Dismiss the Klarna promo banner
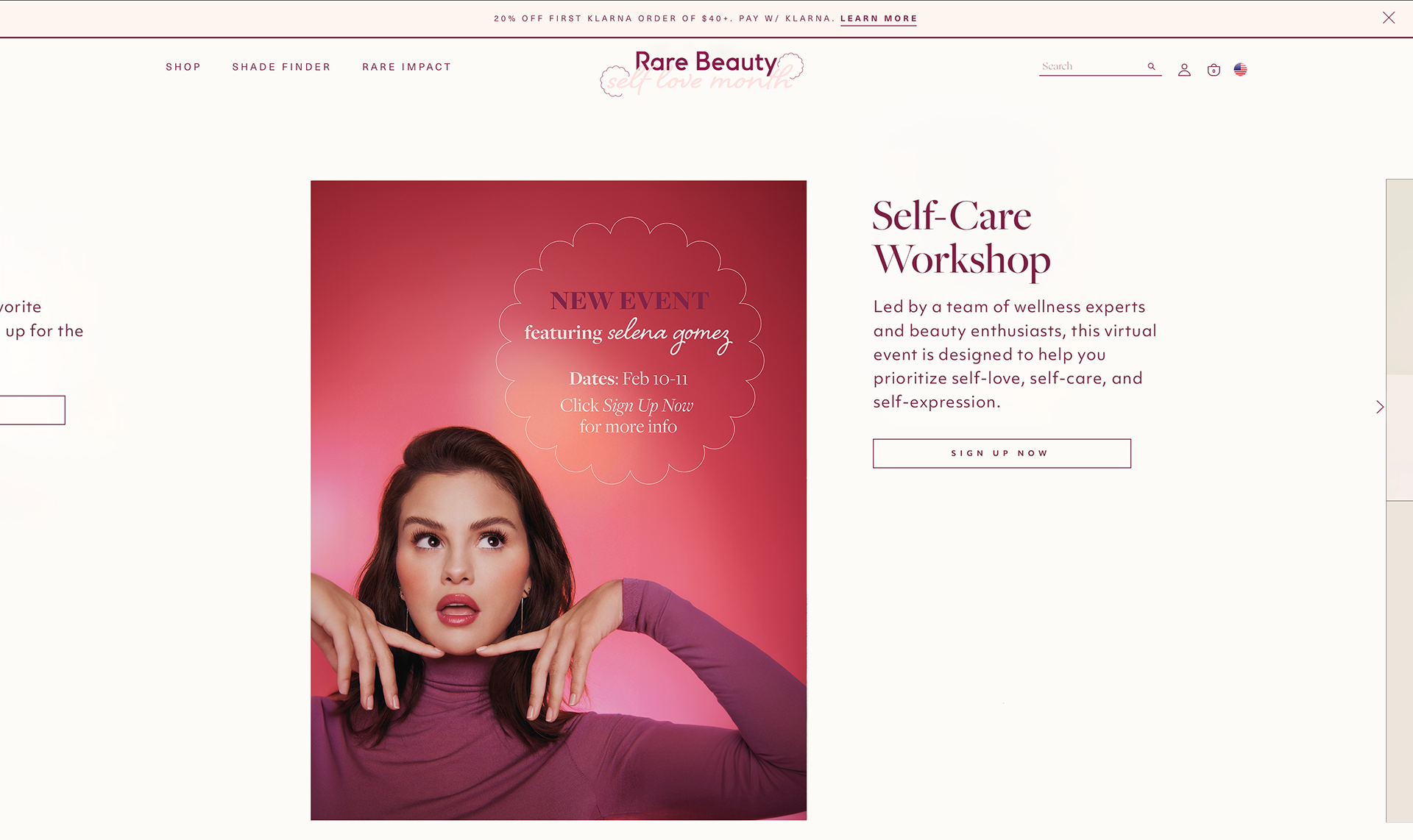 point(1389,18)
